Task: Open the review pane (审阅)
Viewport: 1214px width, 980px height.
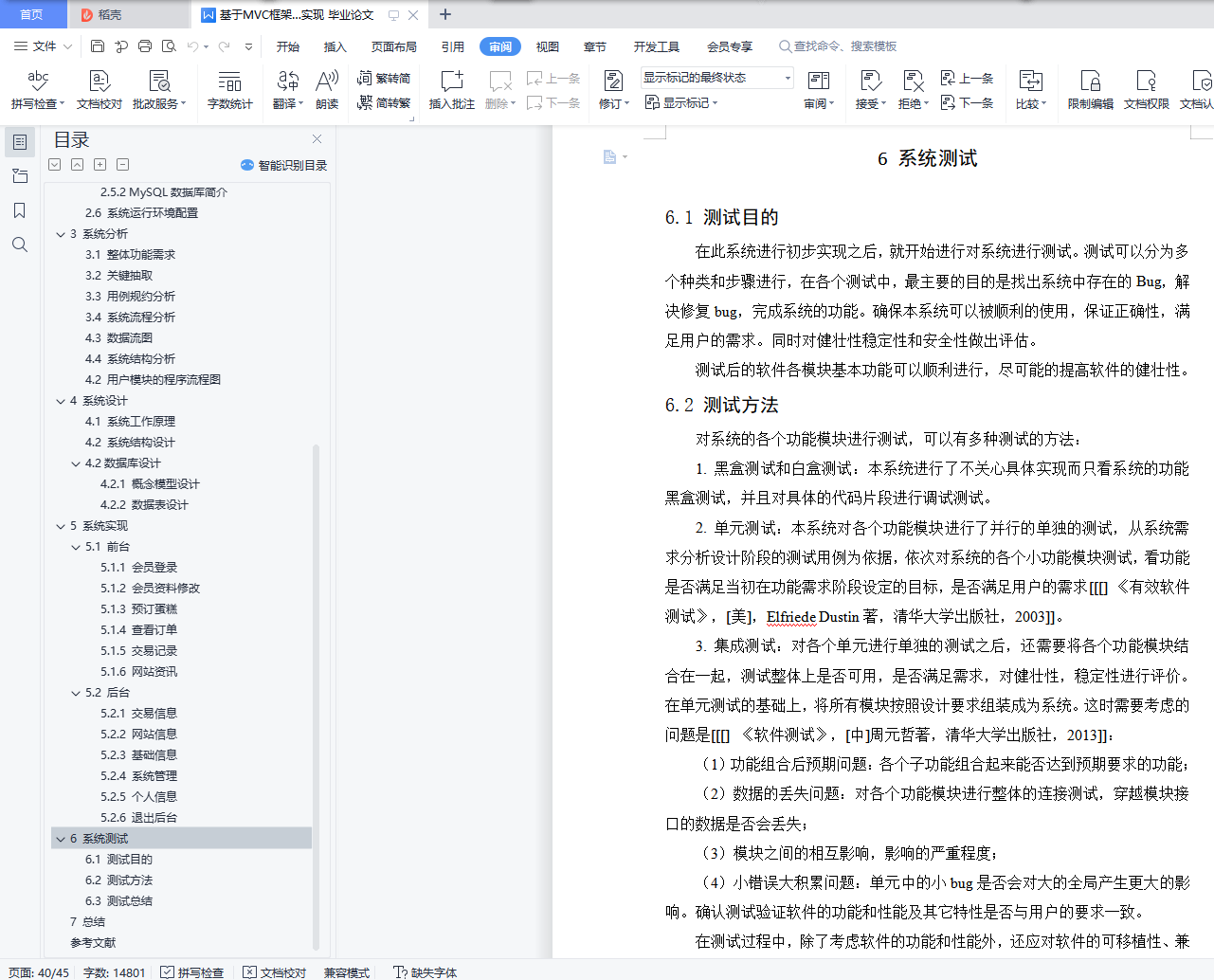Action: click(x=819, y=90)
